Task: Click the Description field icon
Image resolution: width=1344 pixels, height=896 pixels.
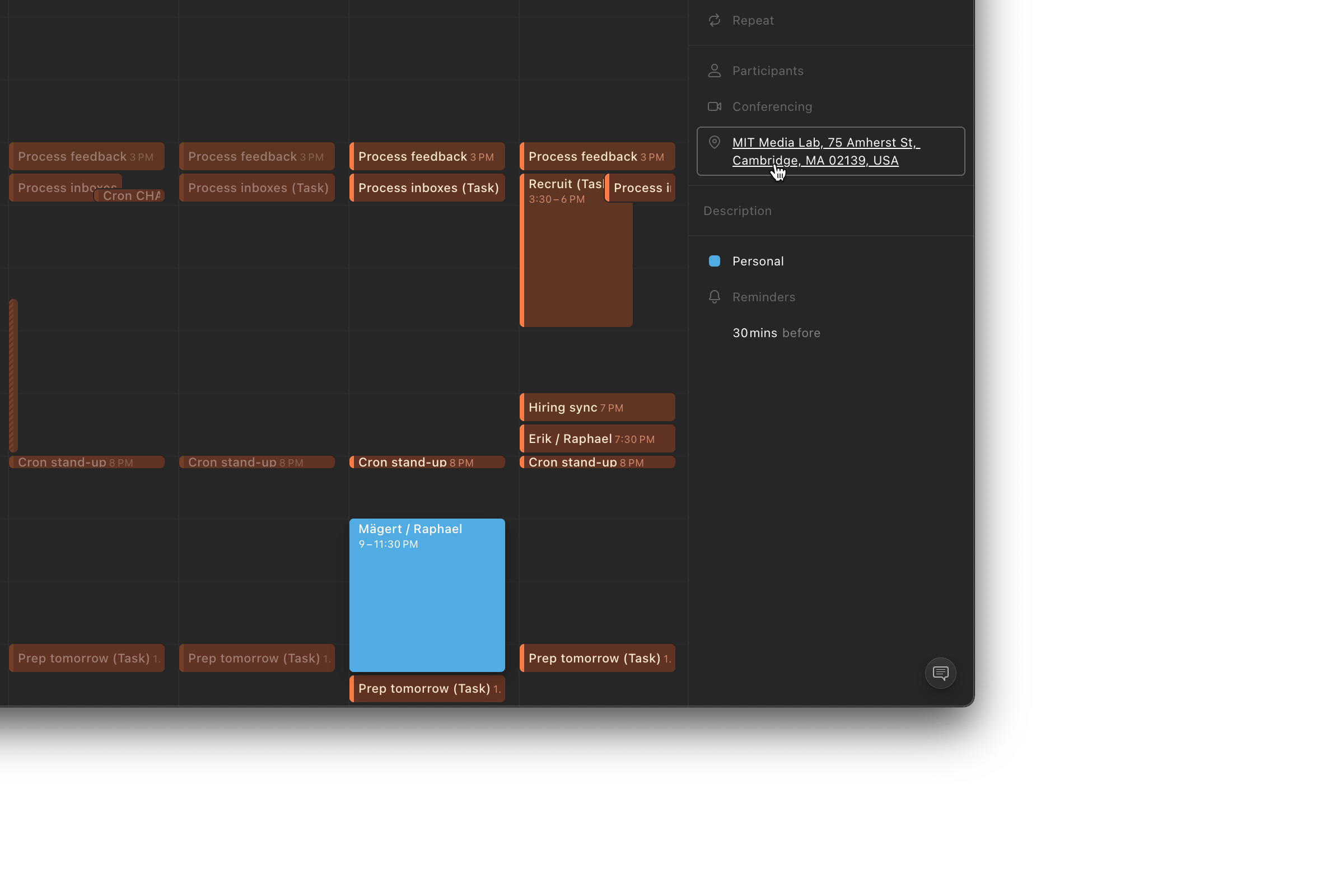Action: click(x=714, y=210)
